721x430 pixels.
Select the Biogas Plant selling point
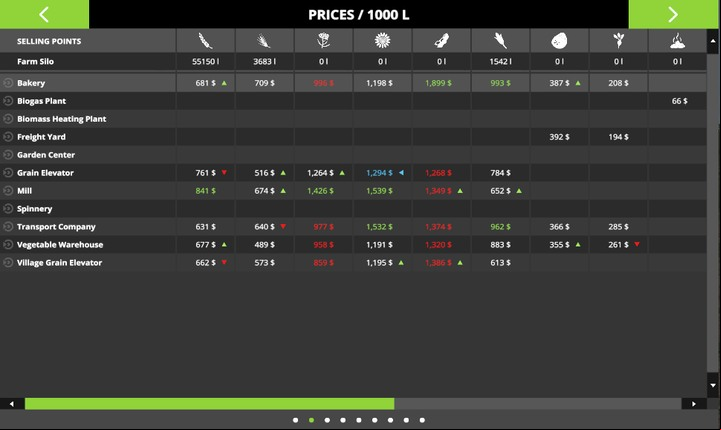353,101
